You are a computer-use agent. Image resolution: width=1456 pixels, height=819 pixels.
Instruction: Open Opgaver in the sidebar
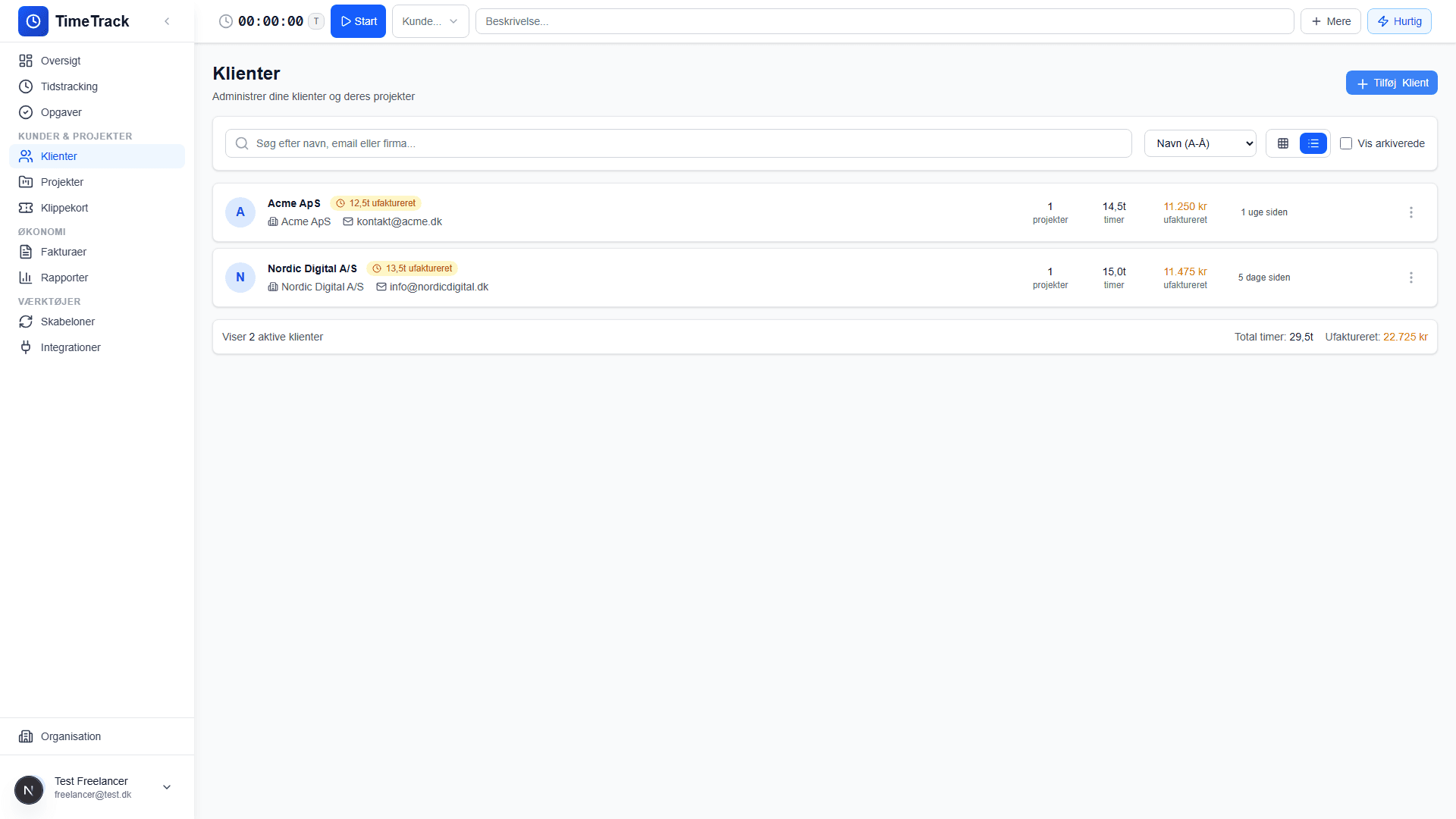97,112
